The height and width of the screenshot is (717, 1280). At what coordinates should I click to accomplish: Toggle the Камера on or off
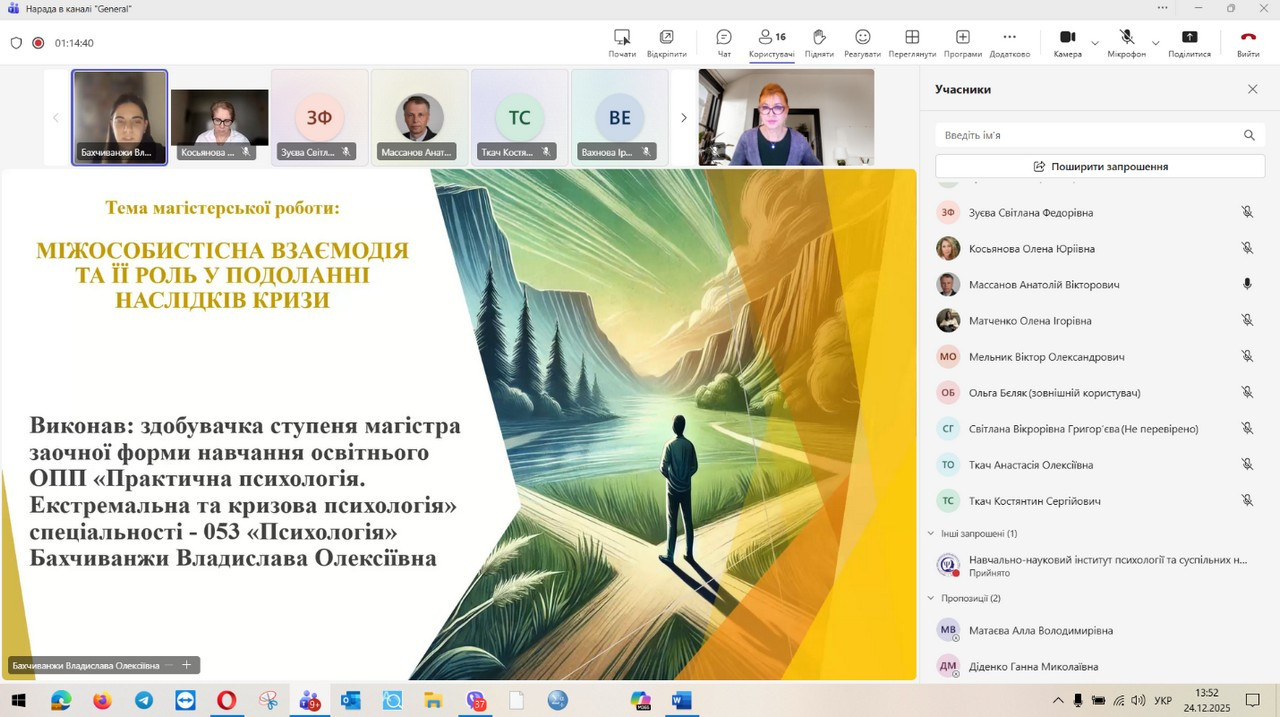(x=1067, y=43)
